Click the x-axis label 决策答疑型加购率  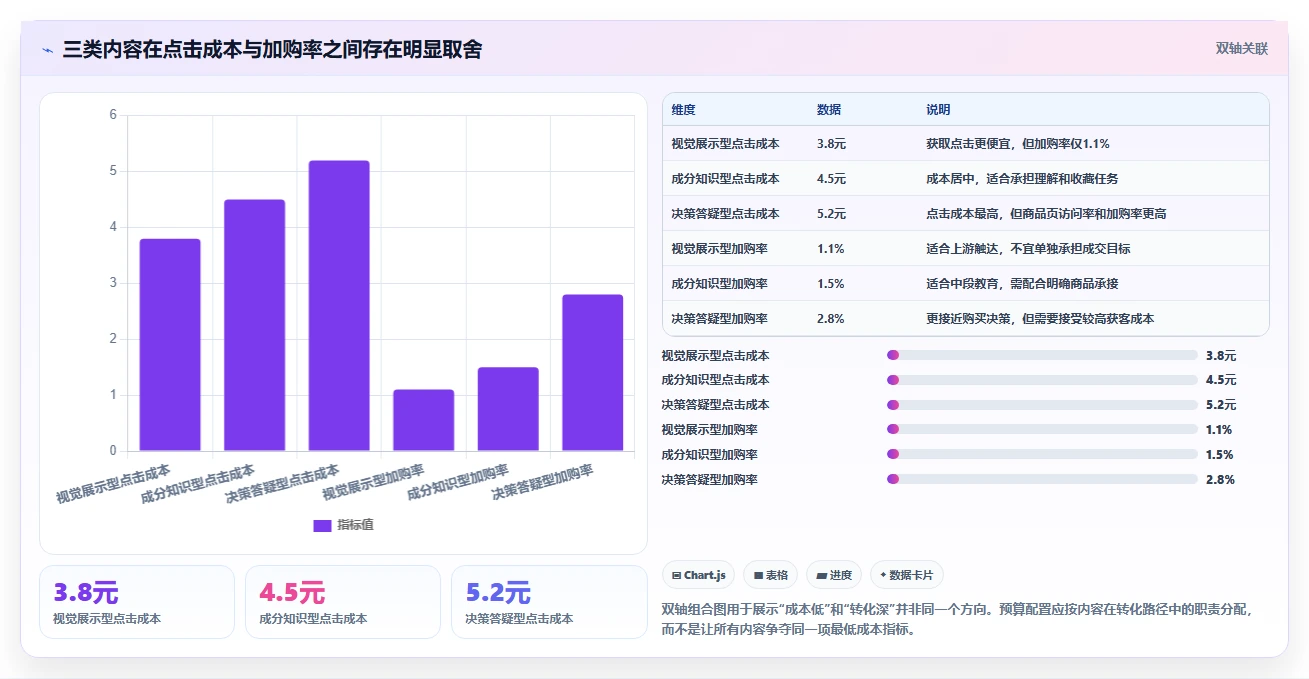[543, 482]
